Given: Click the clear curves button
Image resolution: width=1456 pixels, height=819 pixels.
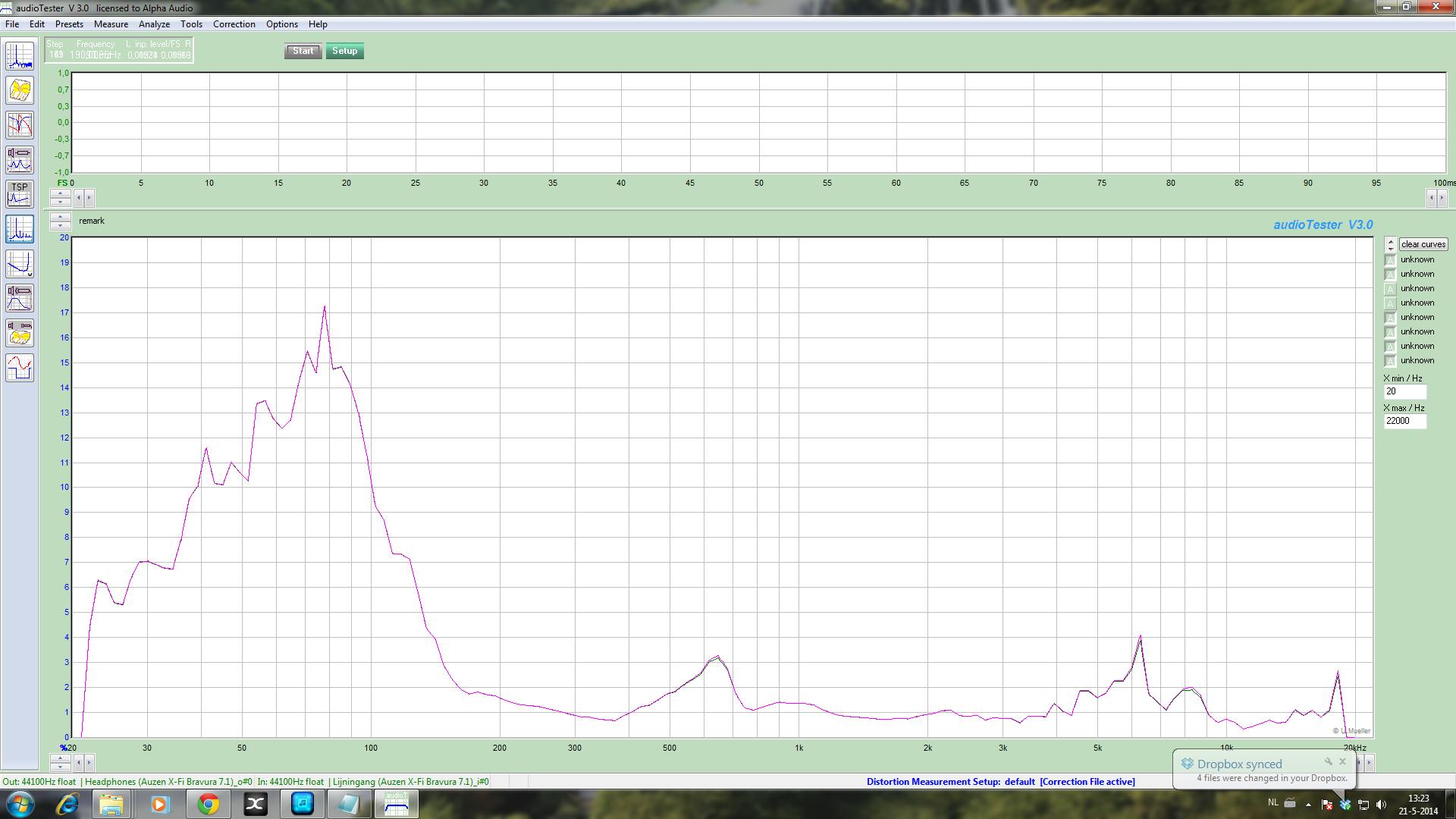Looking at the screenshot, I should [x=1423, y=244].
